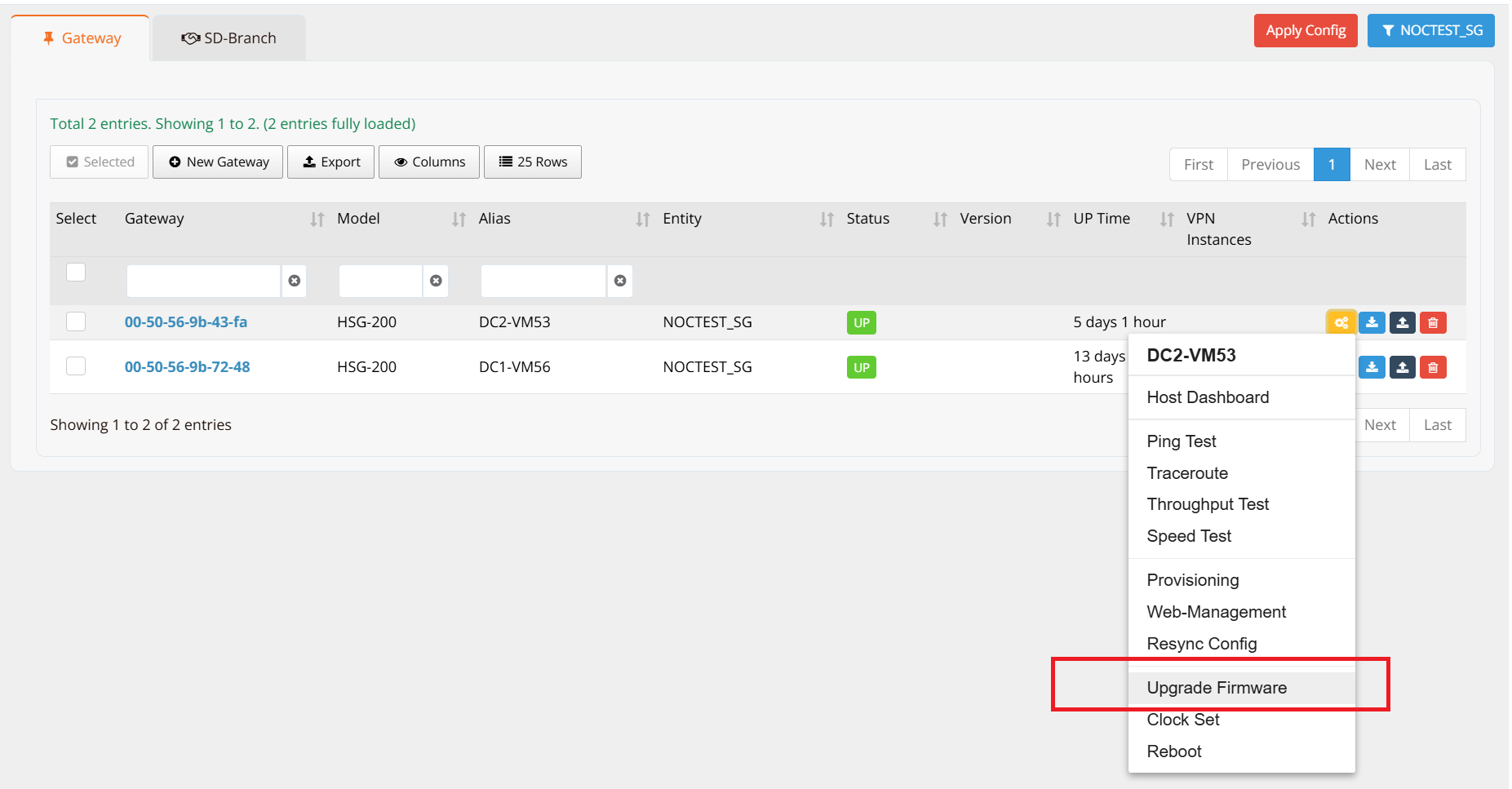Sort table by Entity column
This screenshot has height=789, width=1512.
click(827, 219)
